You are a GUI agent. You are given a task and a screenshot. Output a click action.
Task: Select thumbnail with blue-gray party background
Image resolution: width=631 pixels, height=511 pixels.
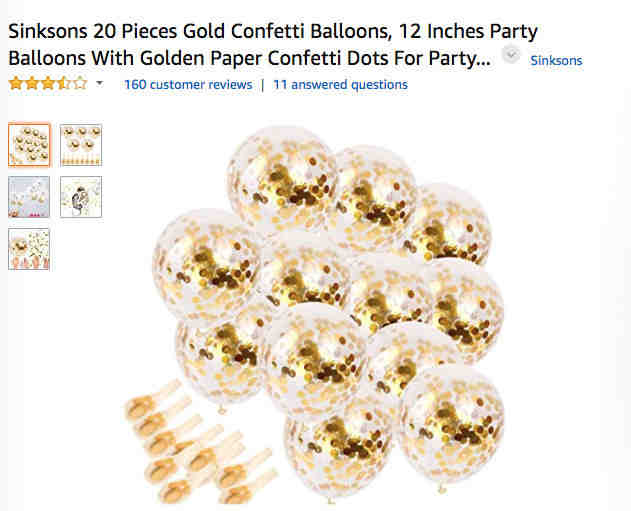point(29,197)
